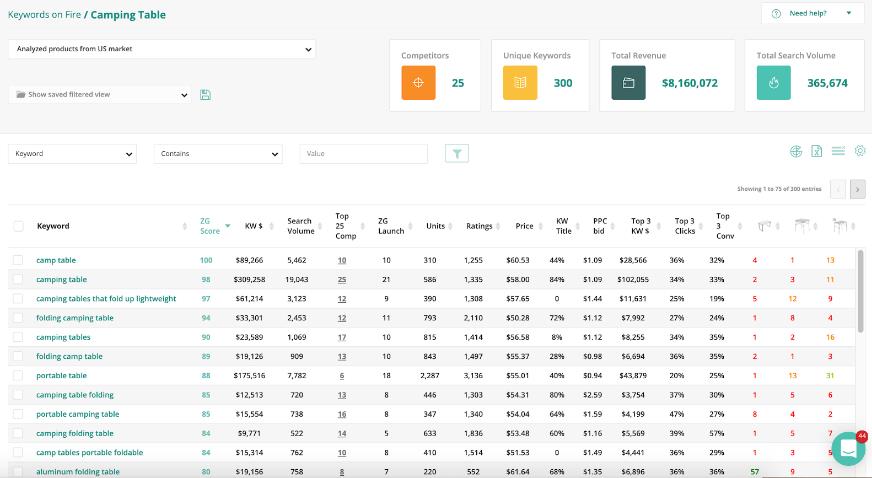Click in the filter Value input field
Screen dimensions: 872x478
(364, 154)
